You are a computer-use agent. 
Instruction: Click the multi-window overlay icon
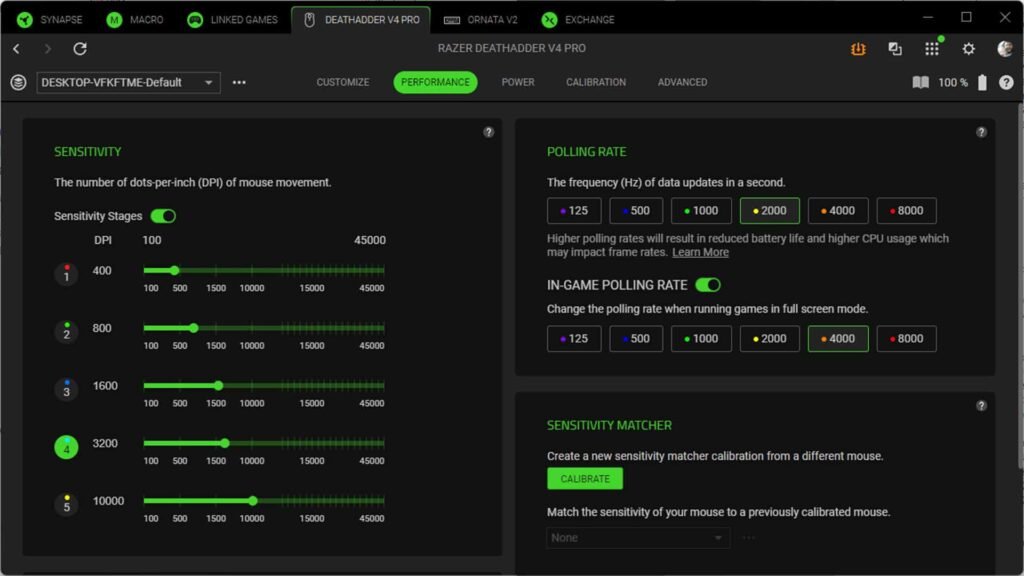[895, 48]
